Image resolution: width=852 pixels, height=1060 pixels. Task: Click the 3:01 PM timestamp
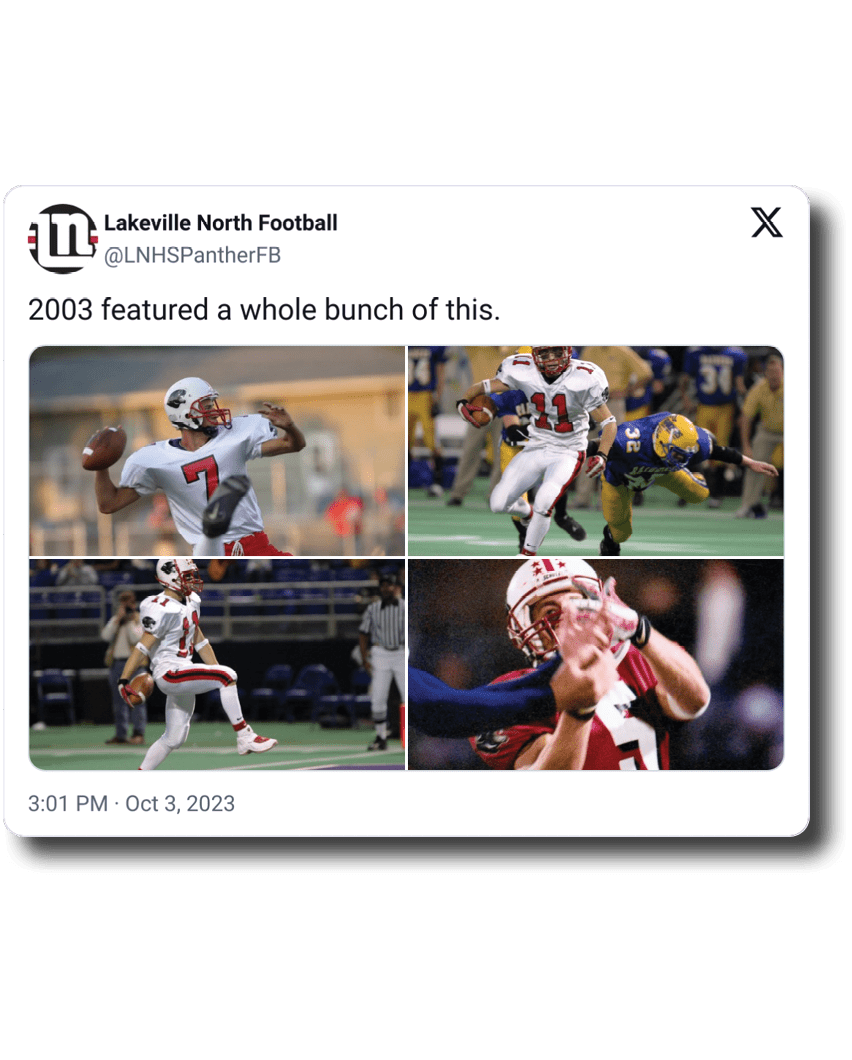click(68, 804)
